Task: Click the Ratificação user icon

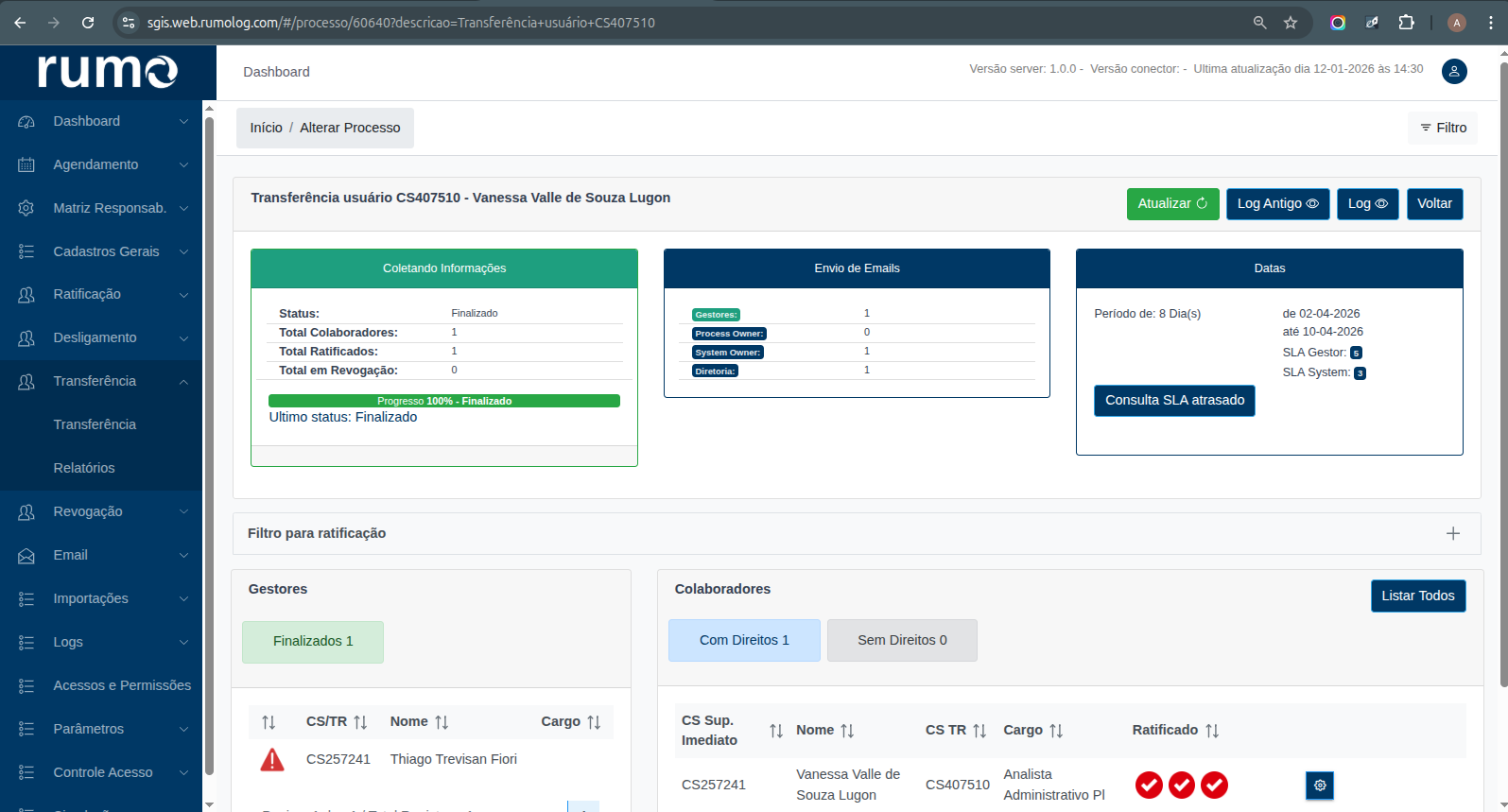Action: [x=26, y=295]
